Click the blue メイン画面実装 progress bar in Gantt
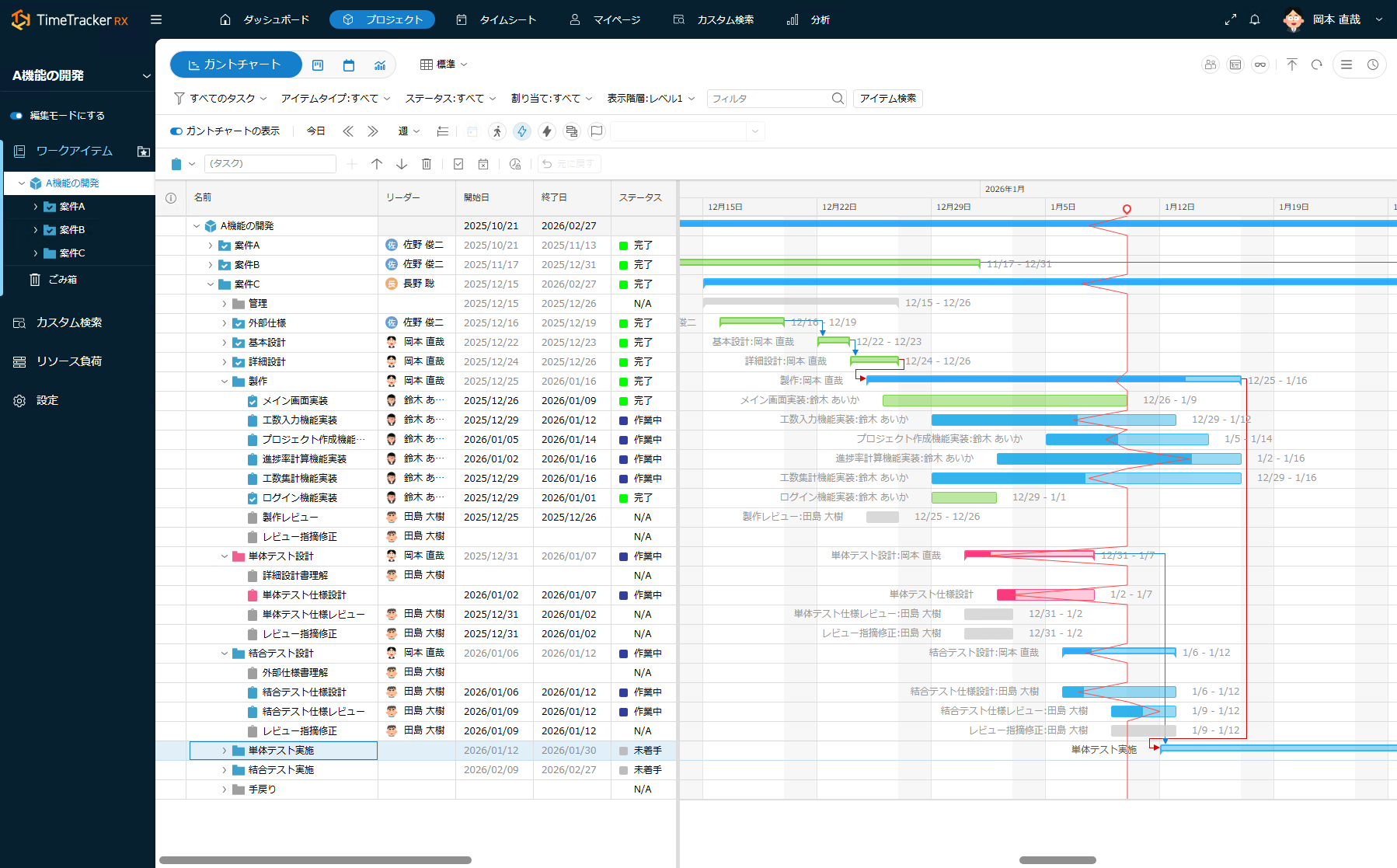 coord(1004,400)
